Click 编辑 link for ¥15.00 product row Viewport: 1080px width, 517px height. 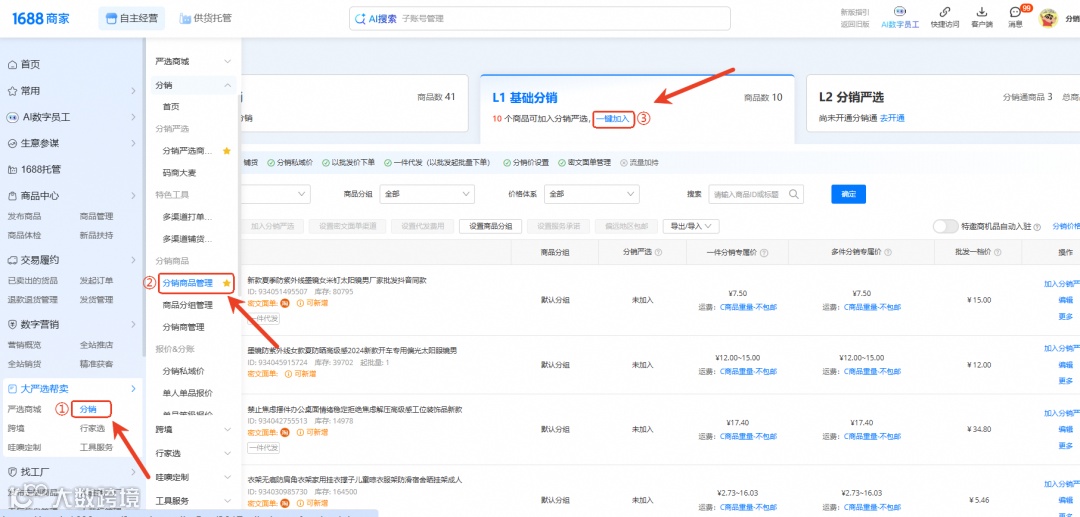[1066, 300]
